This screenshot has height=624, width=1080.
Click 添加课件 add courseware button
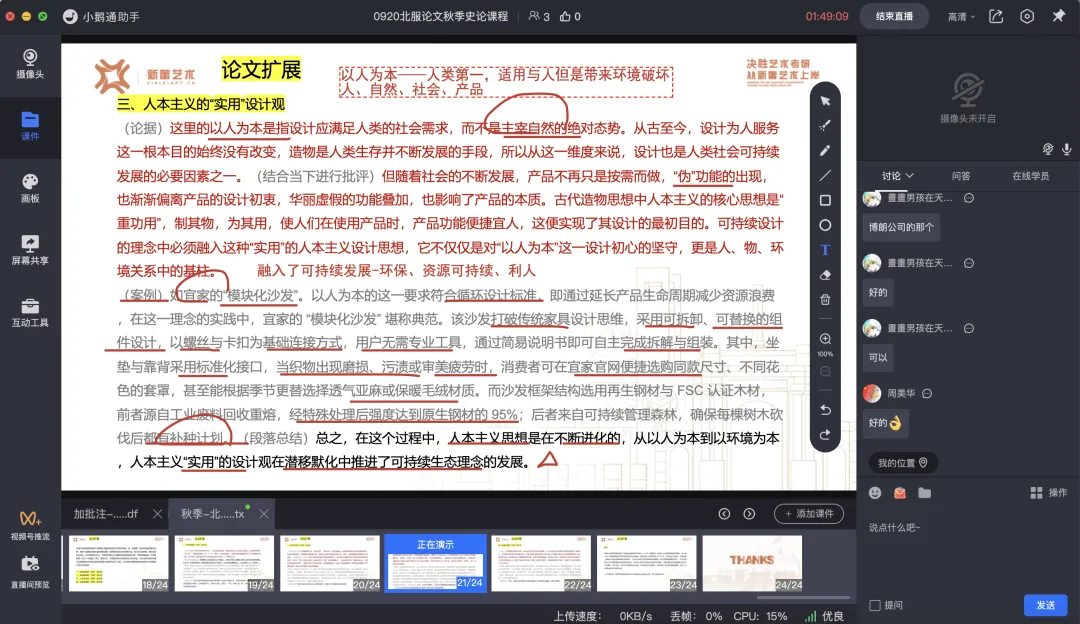click(x=809, y=514)
